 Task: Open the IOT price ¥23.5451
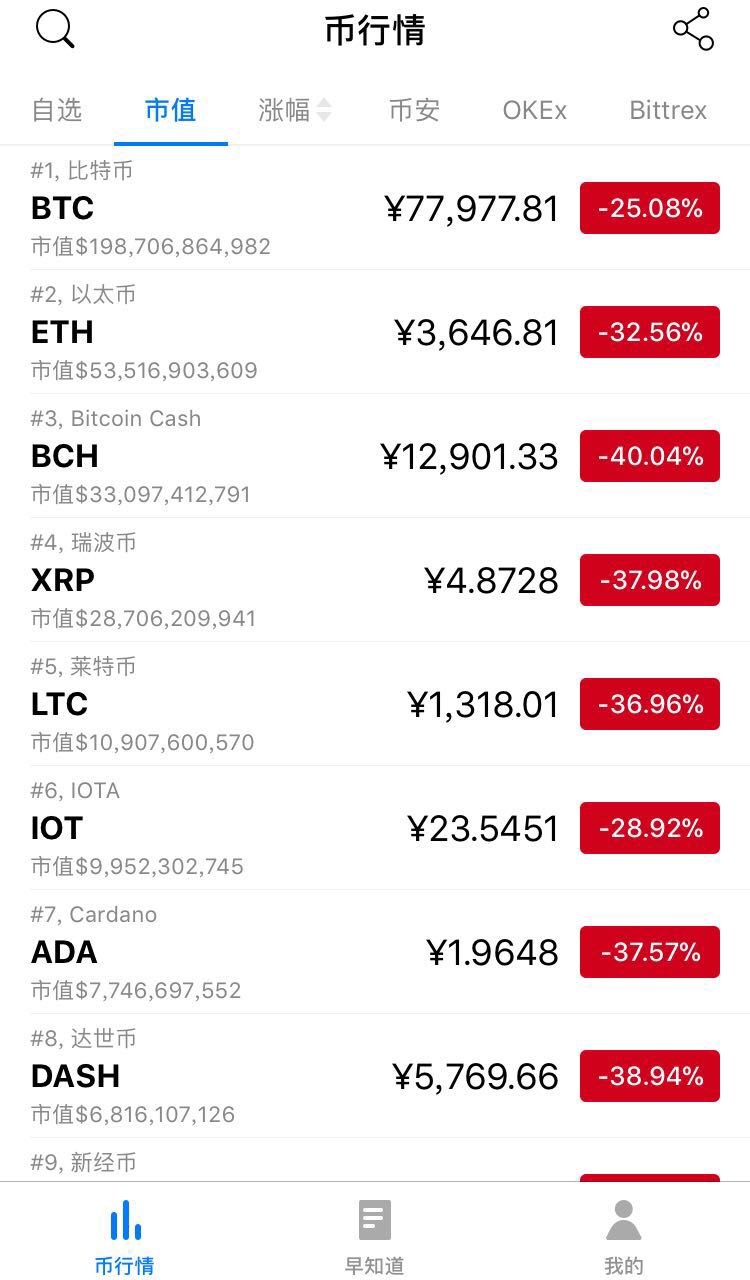pyautogui.click(x=483, y=828)
